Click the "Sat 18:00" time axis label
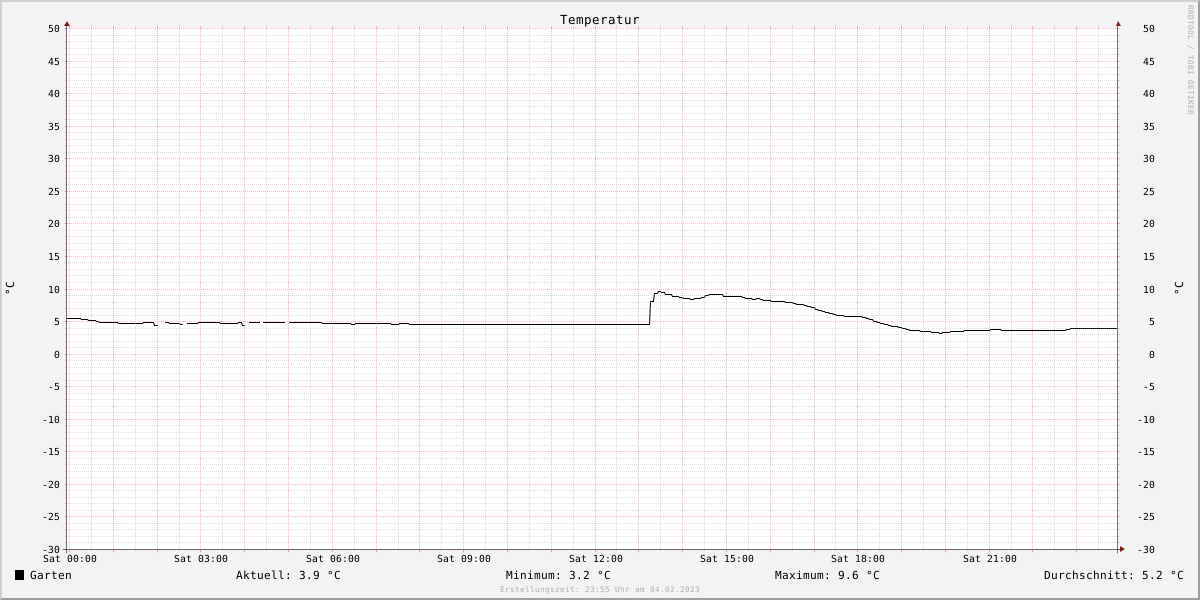The image size is (1200, 600). coord(858,559)
